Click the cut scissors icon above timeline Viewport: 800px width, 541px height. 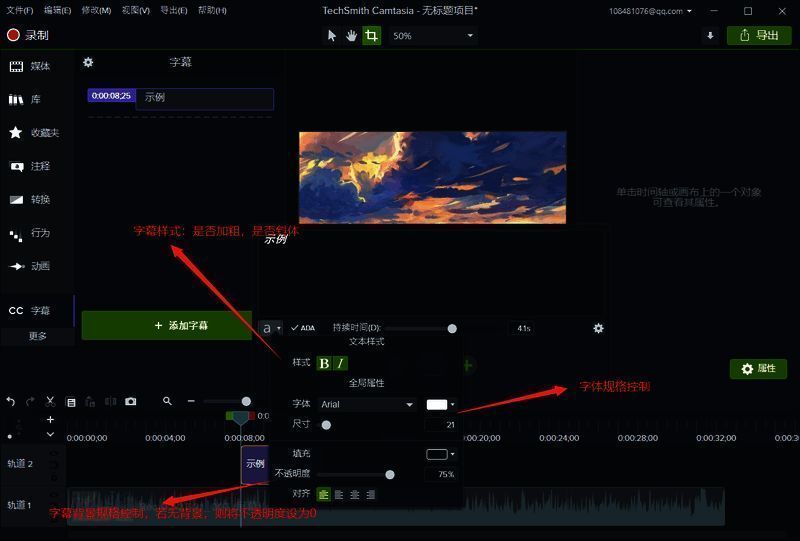pyautogui.click(x=50, y=401)
